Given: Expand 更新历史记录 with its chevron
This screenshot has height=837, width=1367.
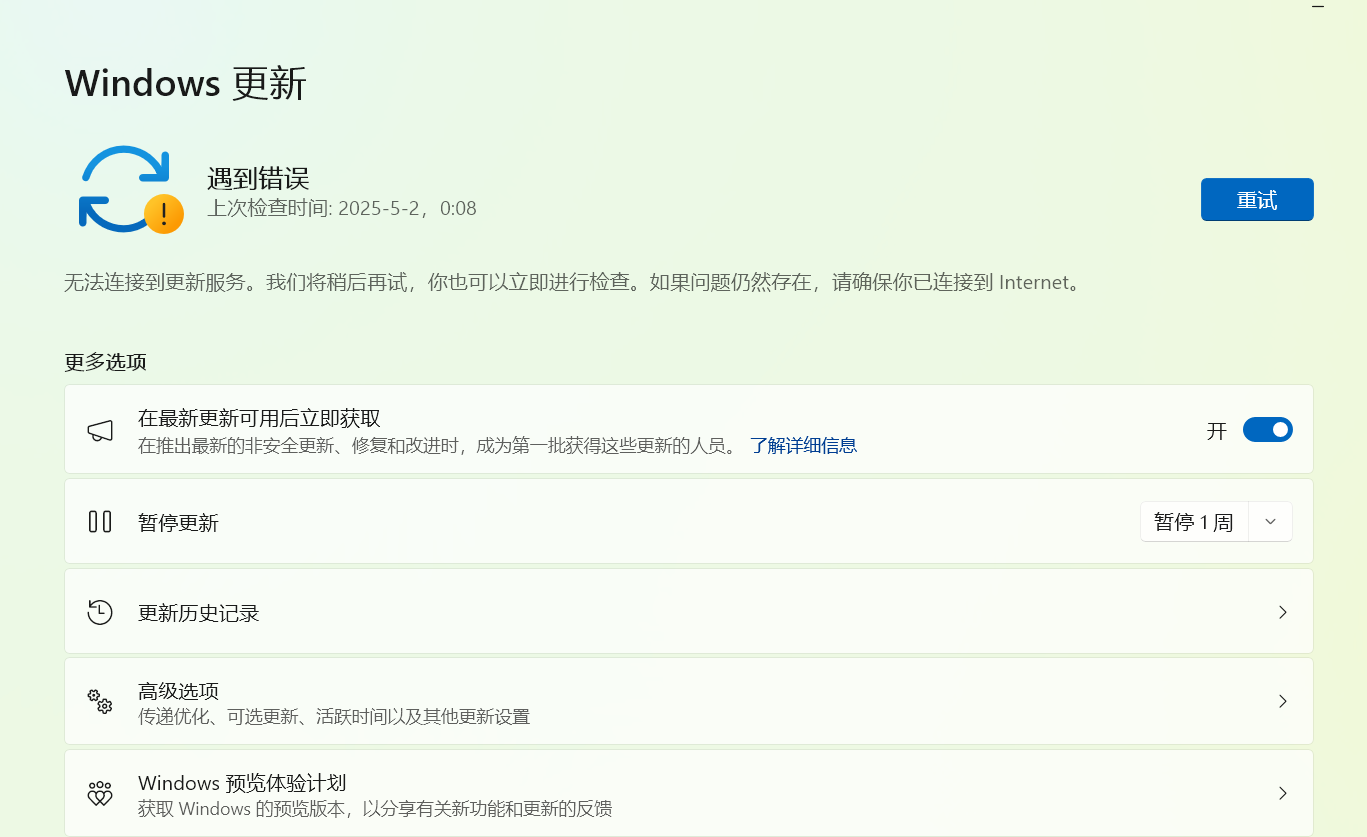Looking at the screenshot, I should point(1282,612).
